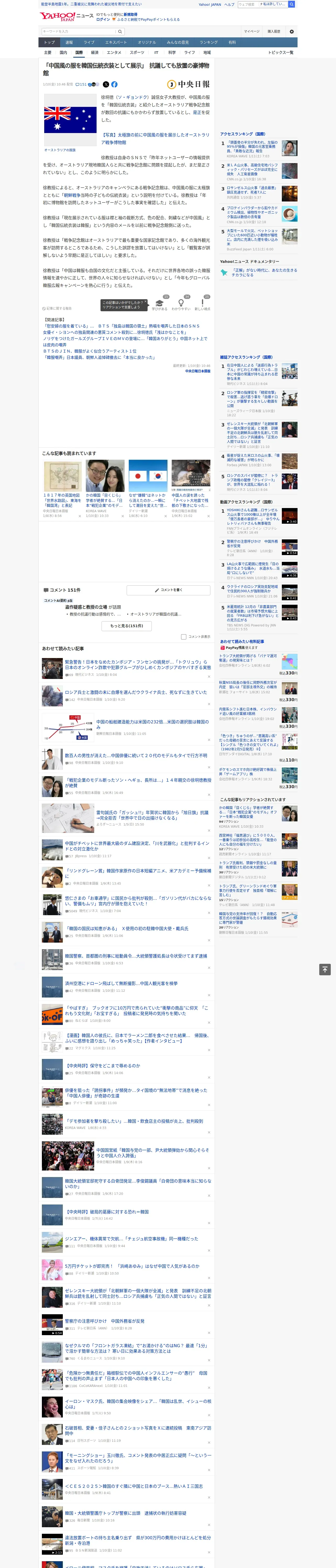Switch to the みんなの意見 tab

coord(177,43)
